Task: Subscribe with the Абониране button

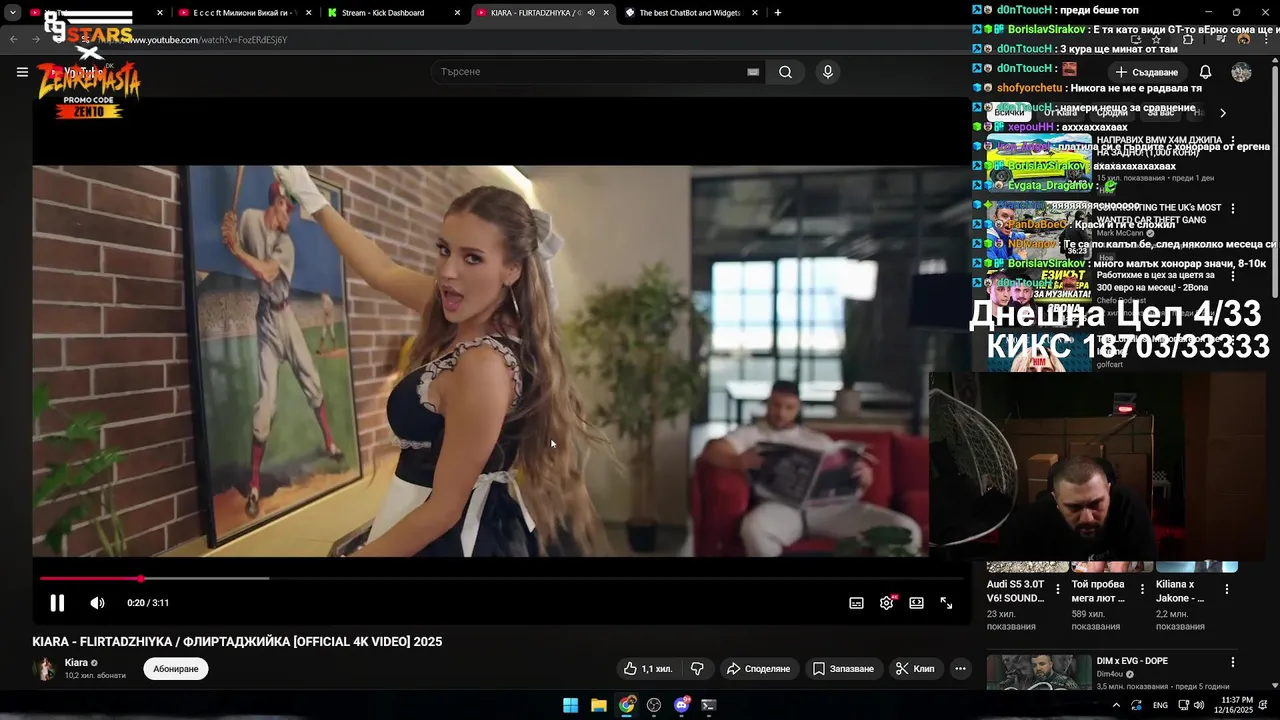Action: pyautogui.click(x=176, y=669)
